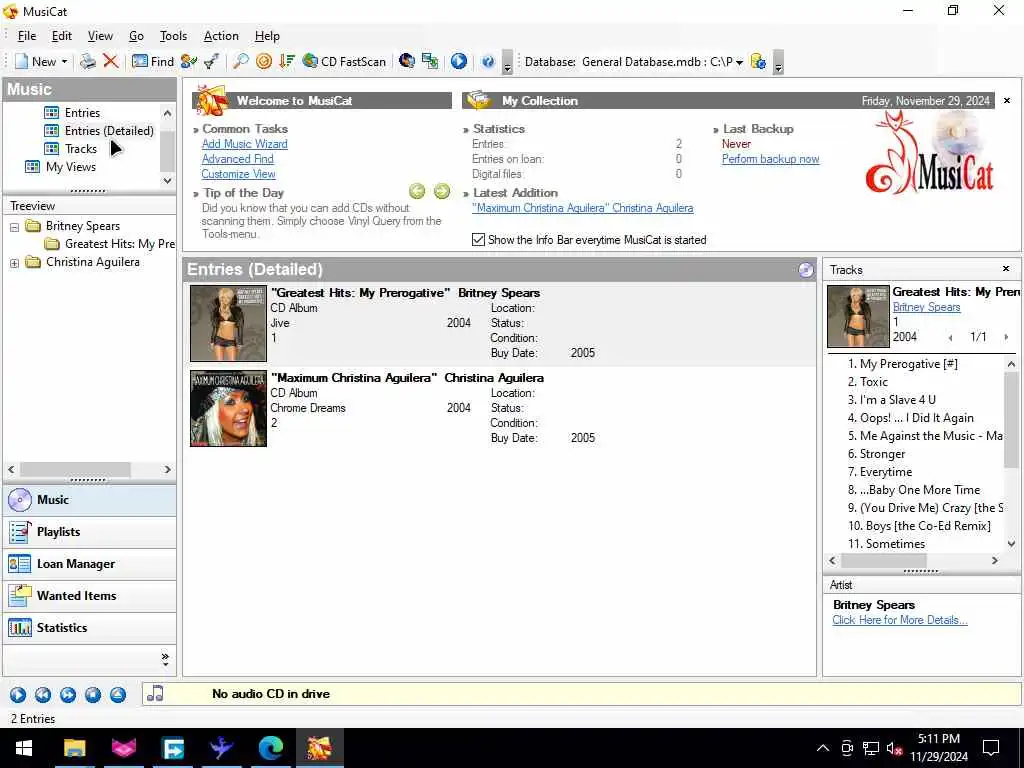Viewport: 1024px width, 768px height.
Task: Click the green windows transfer toolbar icon
Action: coord(430,61)
